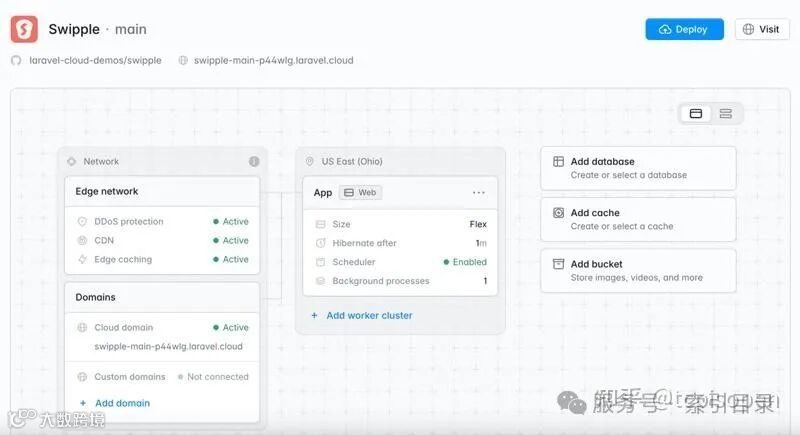
Task: Click the Deploy button
Action: [684, 29]
